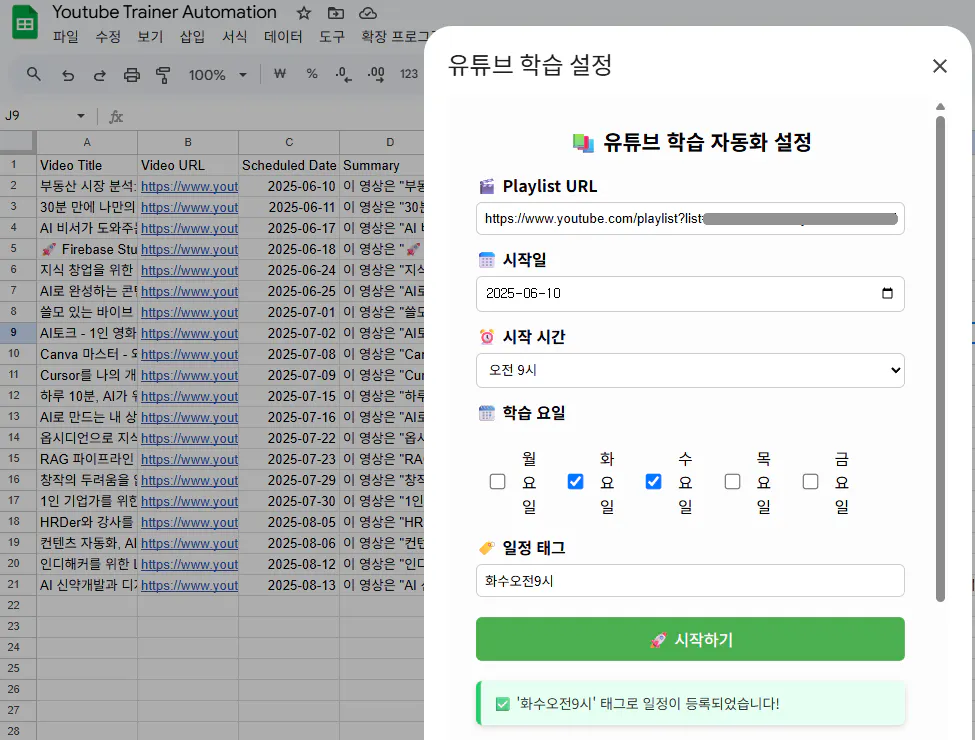Screen dimensions: 975x740
Task: Click date cell '2025-08-13'
Action: [289, 586]
